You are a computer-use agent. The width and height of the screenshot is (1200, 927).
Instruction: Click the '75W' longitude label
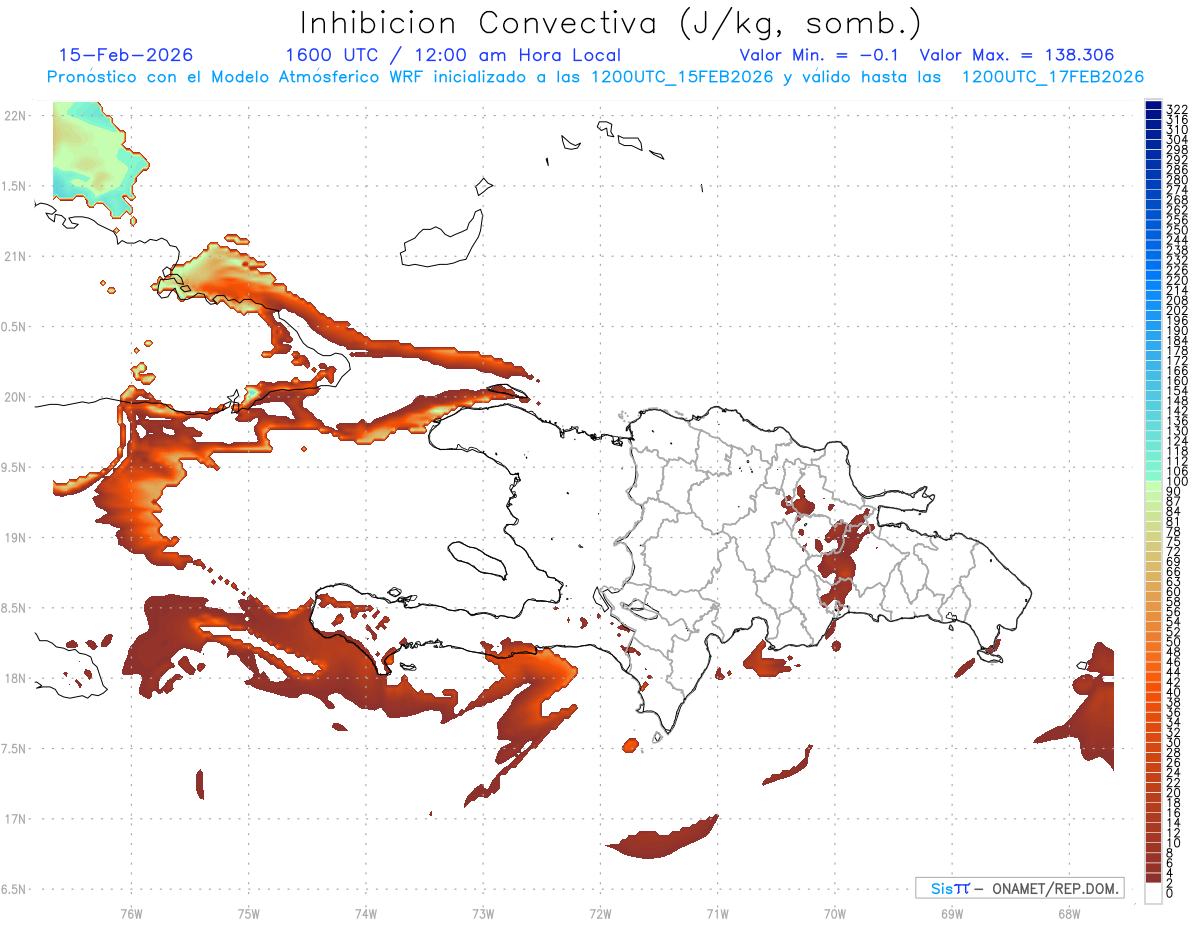(249, 913)
